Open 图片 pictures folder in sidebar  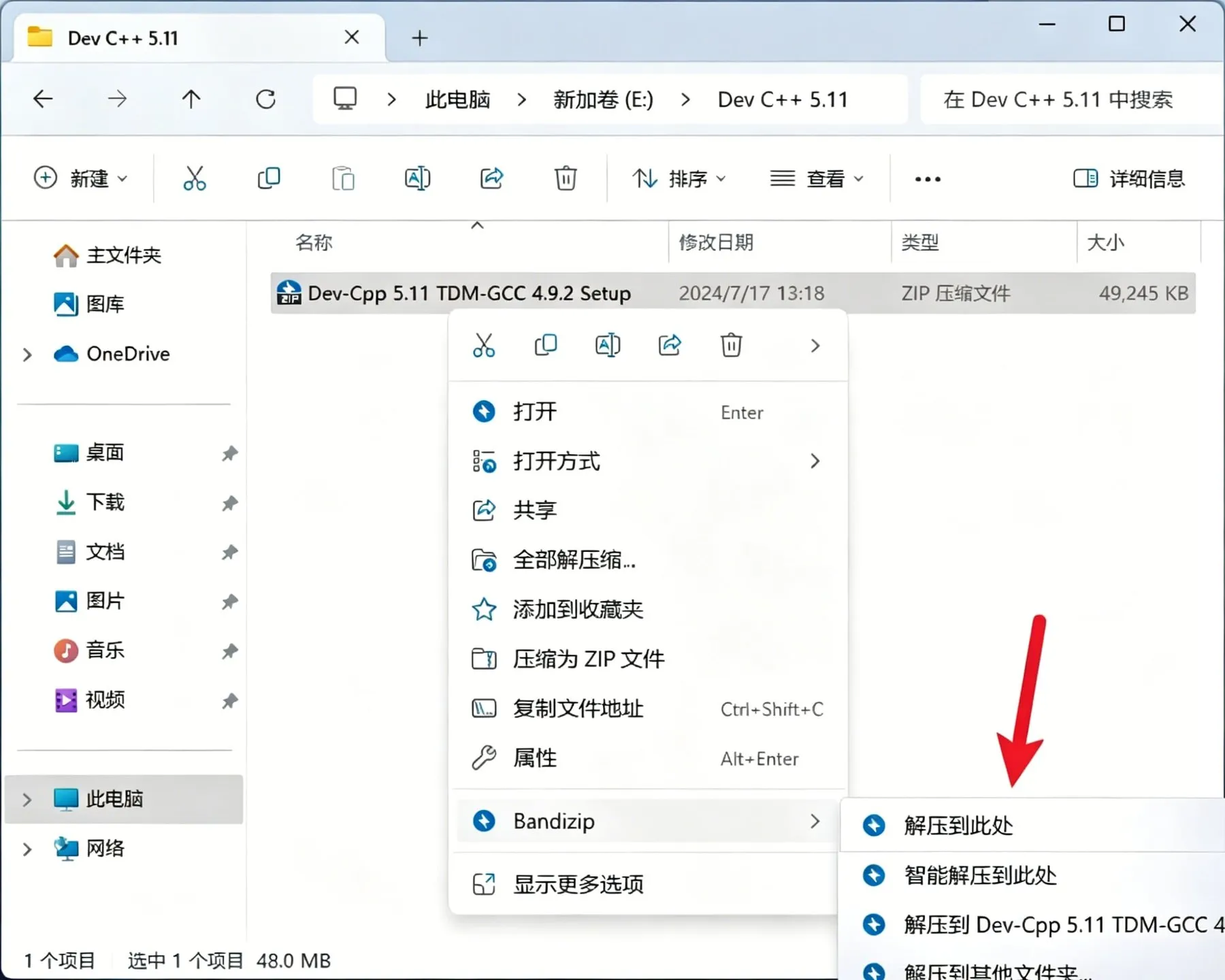(89, 601)
